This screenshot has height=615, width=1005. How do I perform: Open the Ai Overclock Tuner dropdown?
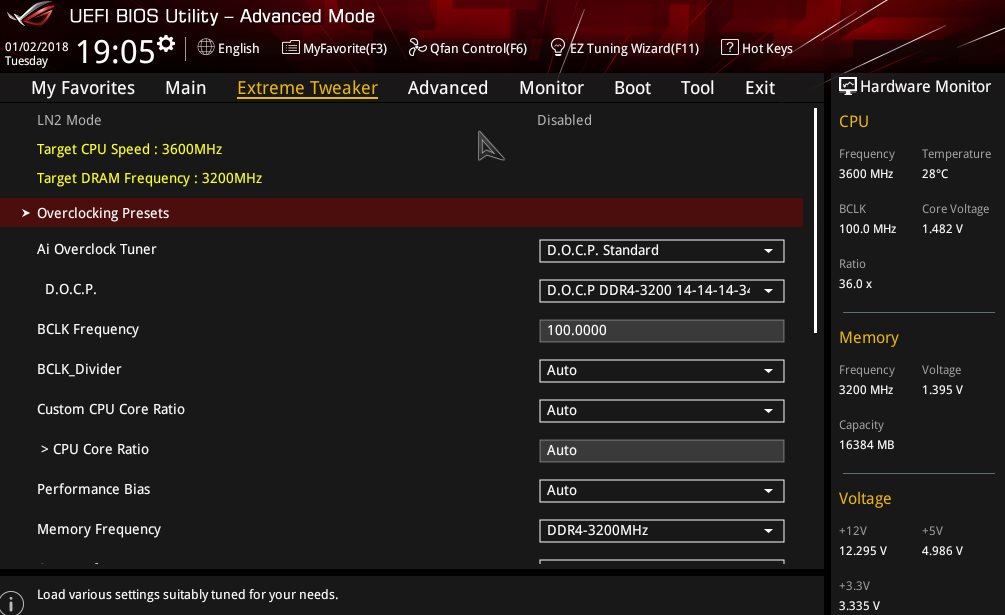click(x=661, y=250)
